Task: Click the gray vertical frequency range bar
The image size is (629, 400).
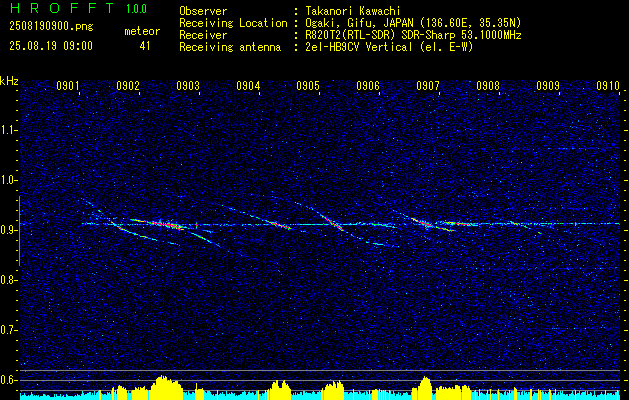Action: [19, 231]
